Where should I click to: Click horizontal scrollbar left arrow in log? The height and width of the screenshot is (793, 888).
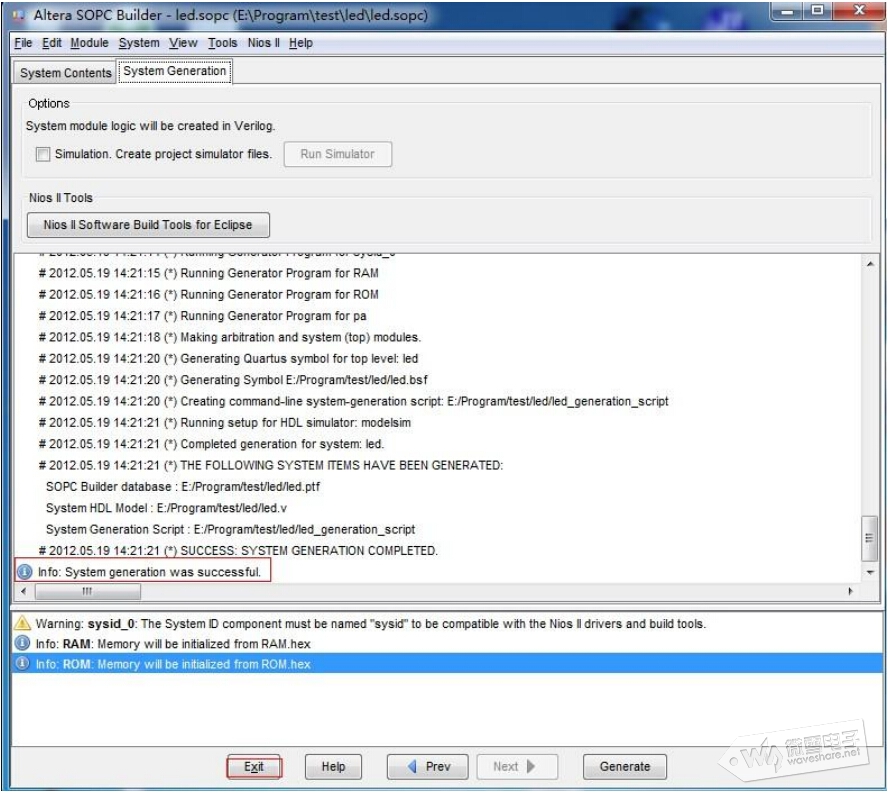23,591
